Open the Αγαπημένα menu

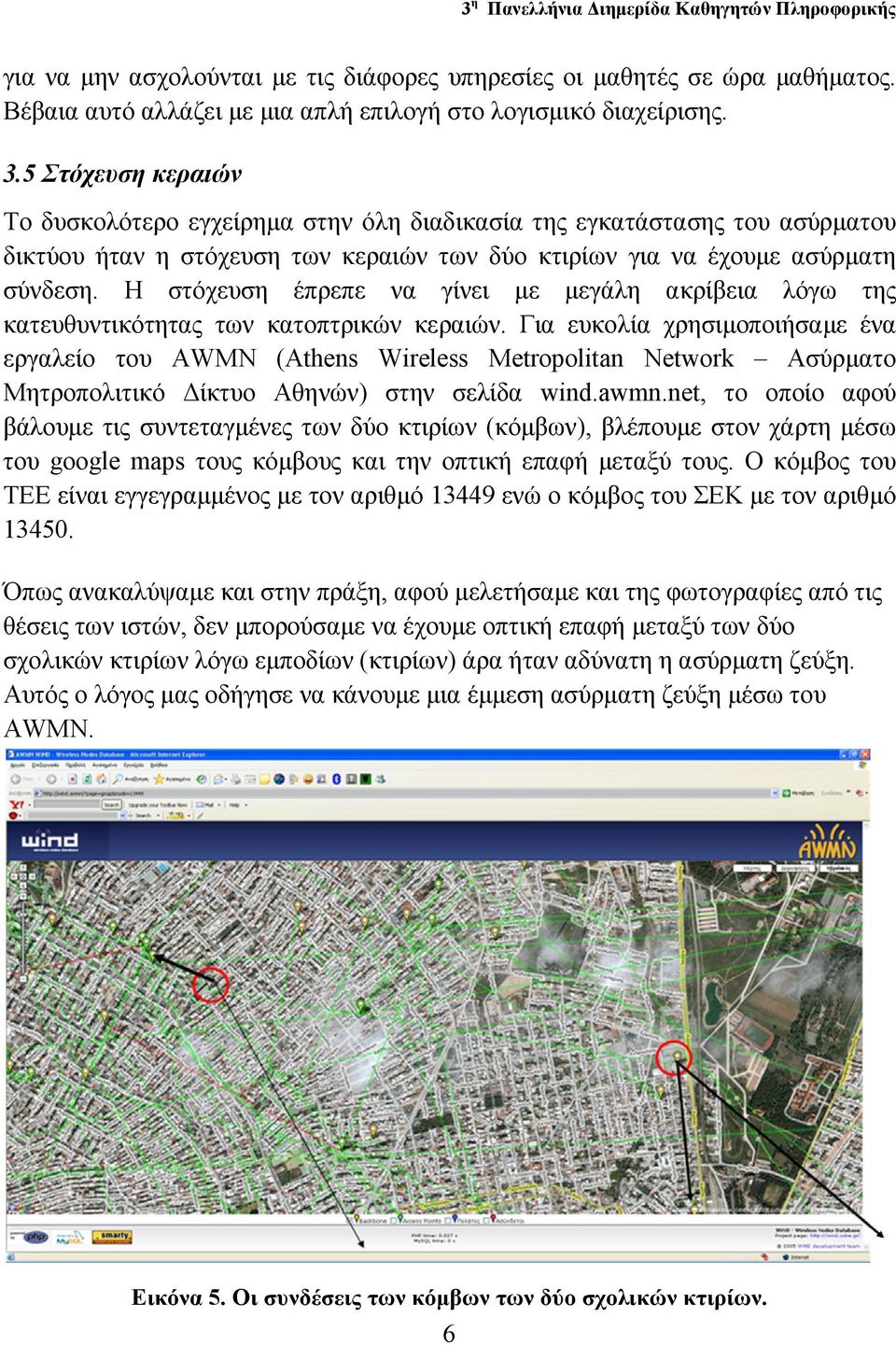[105, 764]
